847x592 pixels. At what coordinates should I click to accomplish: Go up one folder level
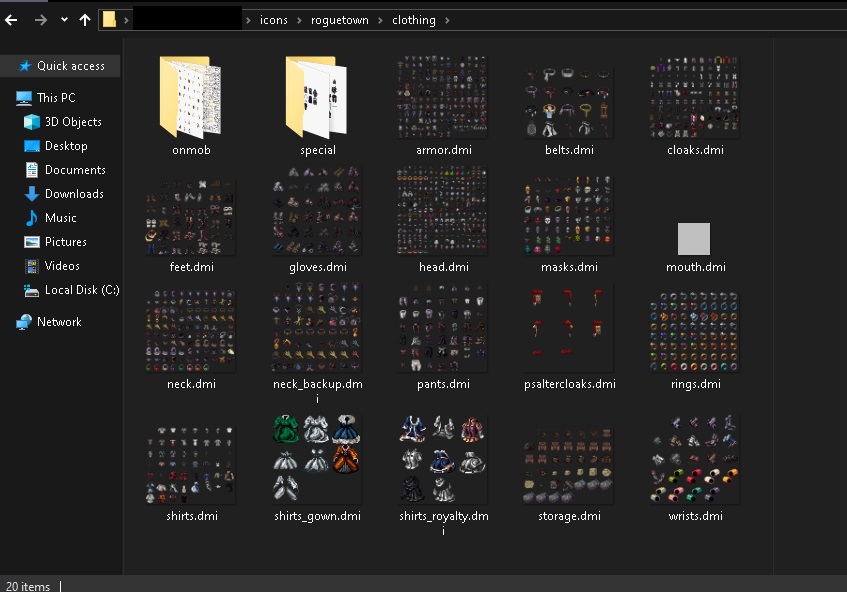point(85,21)
